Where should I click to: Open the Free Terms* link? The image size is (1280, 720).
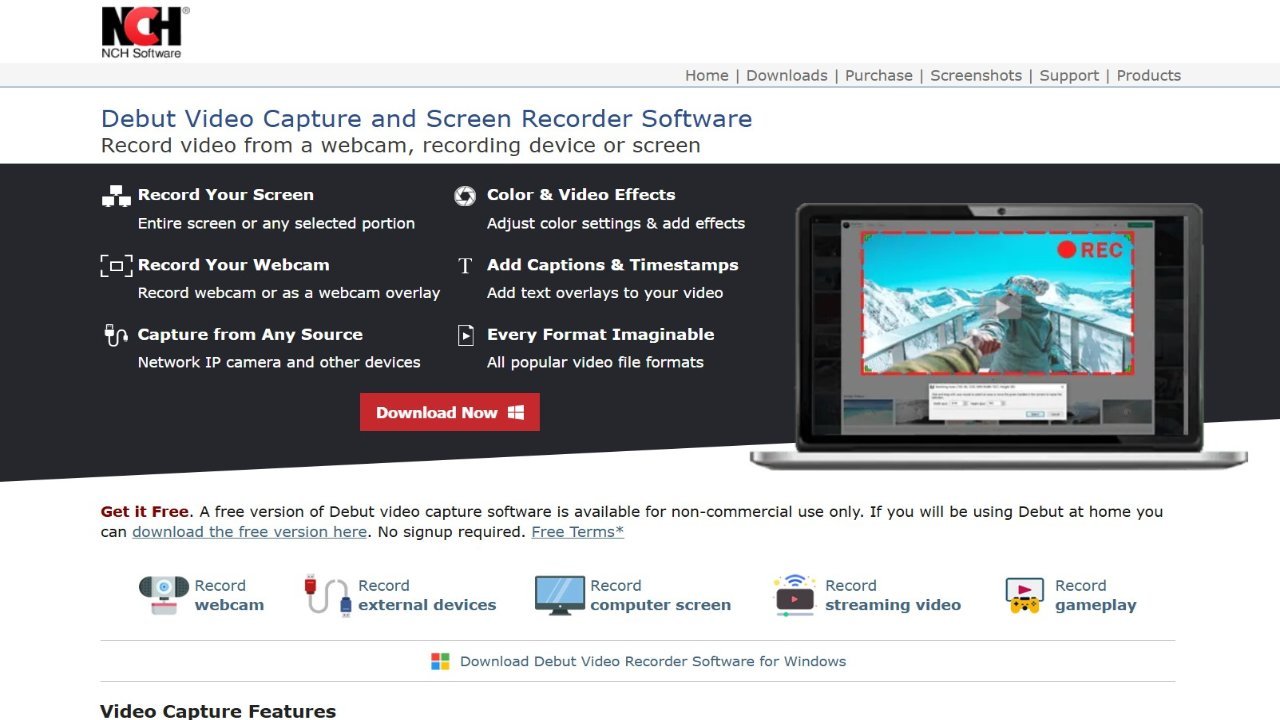(x=578, y=532)
